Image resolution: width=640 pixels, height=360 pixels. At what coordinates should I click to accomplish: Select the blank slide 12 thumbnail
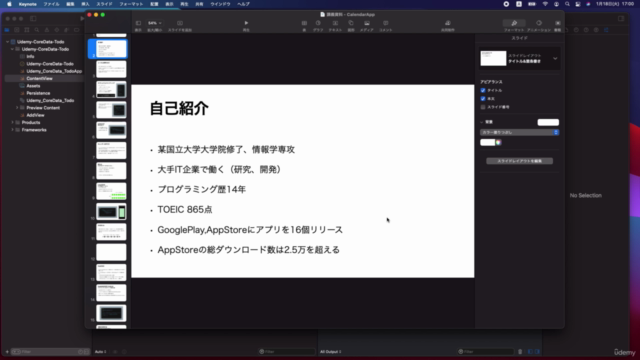(111, 252)
